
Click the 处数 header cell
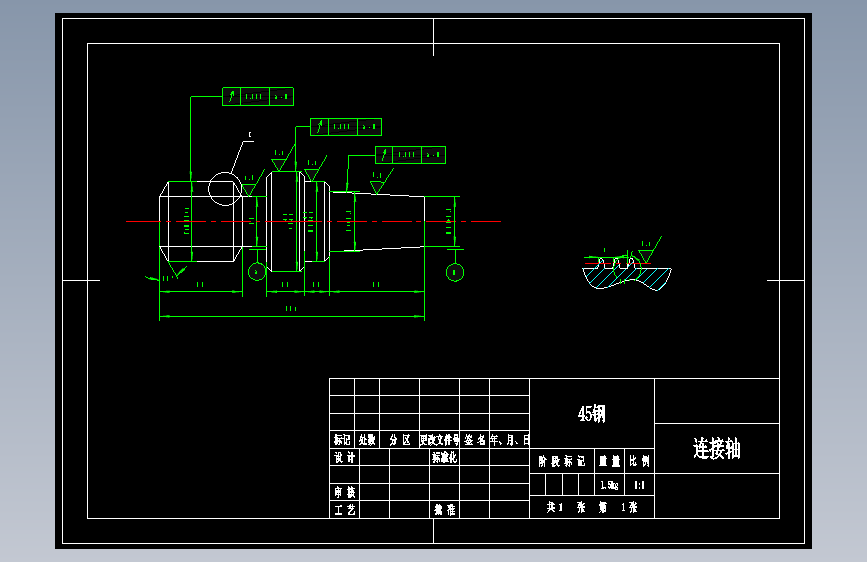367,440
